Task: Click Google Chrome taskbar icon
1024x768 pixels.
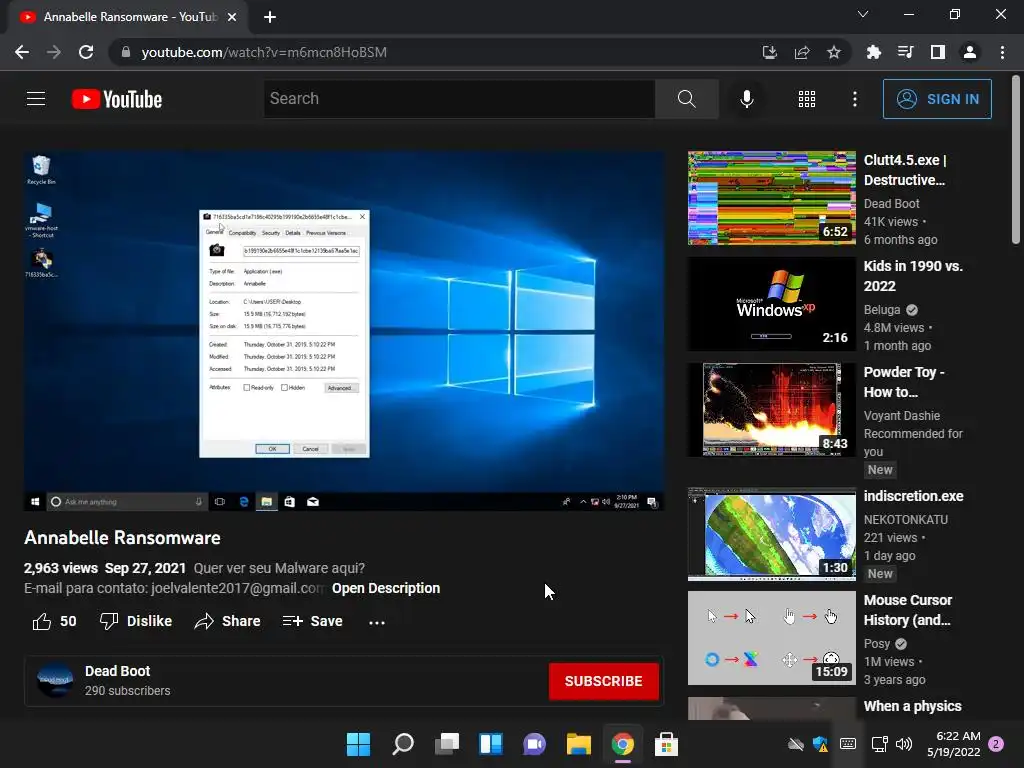Action: point(622,744)
